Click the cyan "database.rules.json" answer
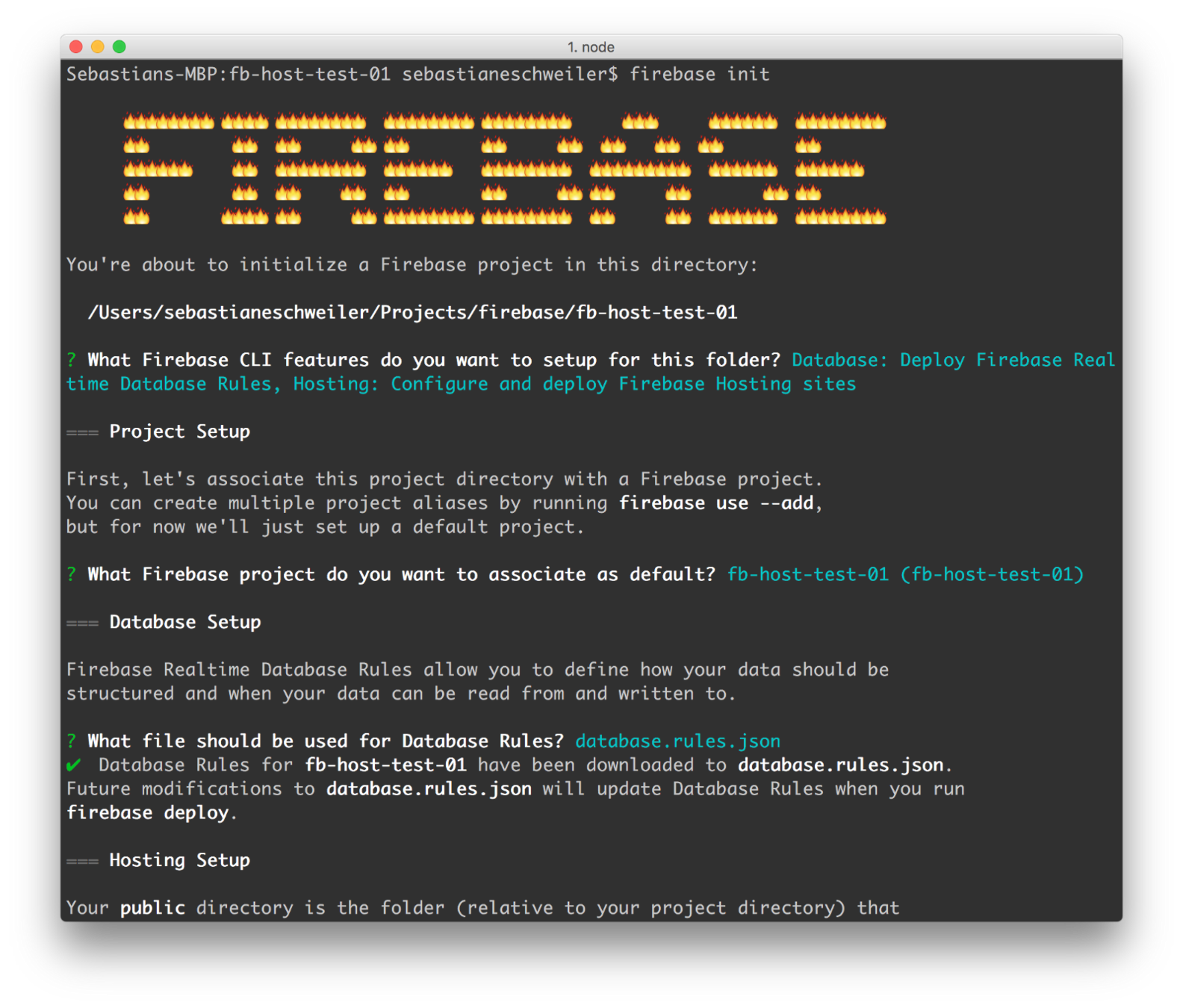 click(x=677, y=741)
